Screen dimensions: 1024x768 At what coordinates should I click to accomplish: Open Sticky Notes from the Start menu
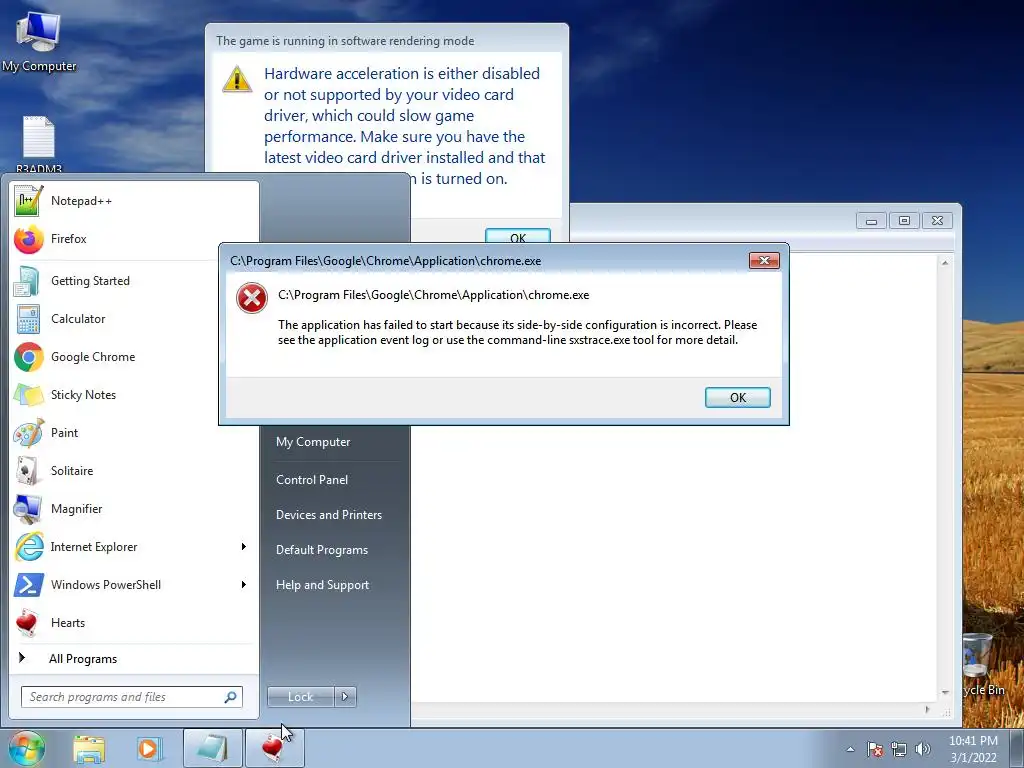[x=134, y=394]
